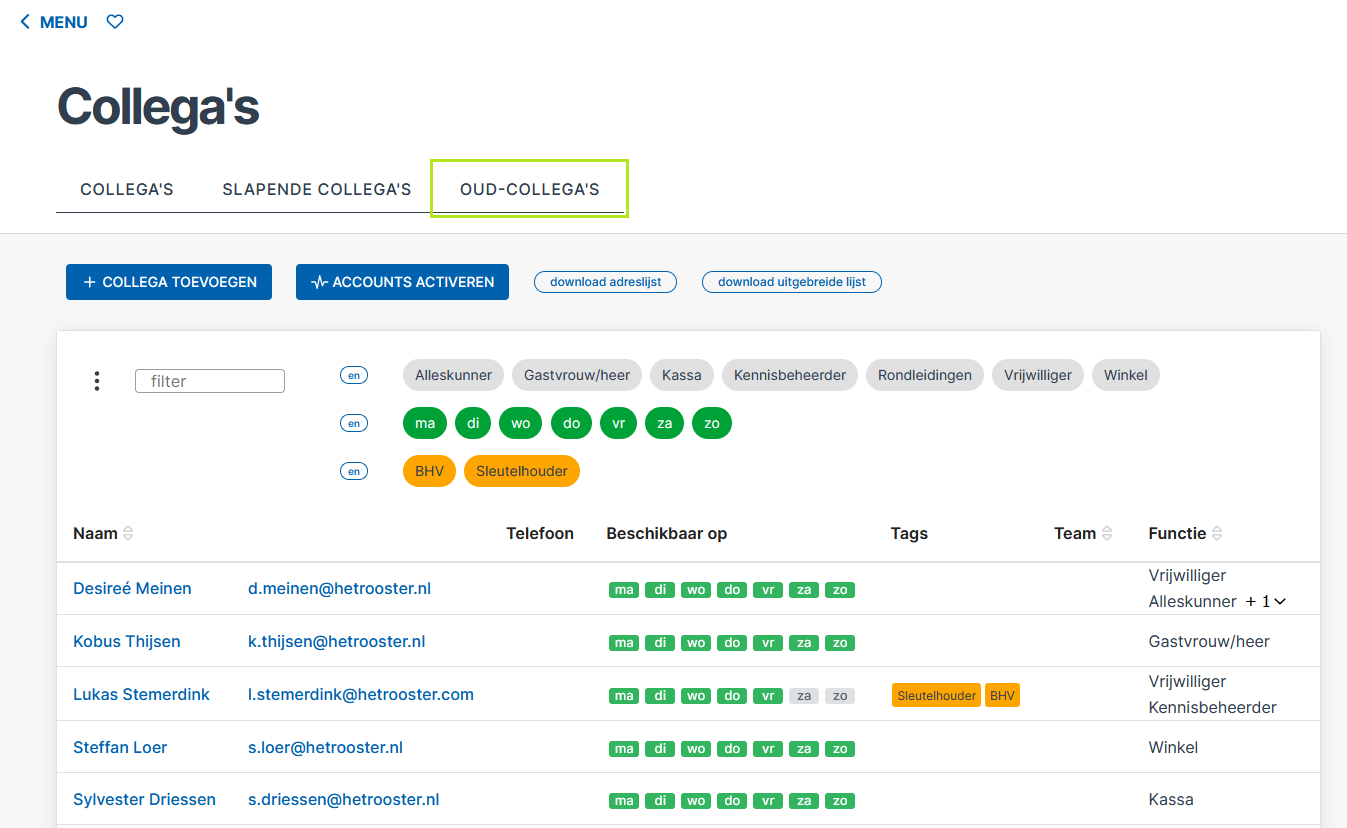Click the Kennisbeheerder function of Lukas Stemerdink
1347x828 pixels.
pyautogui.click(x=1213, y=707)
